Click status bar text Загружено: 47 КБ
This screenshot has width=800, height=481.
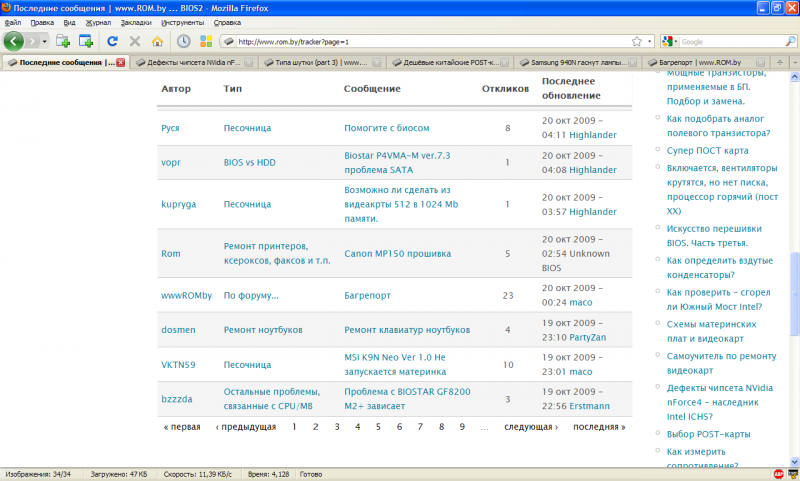pos(118,474)
